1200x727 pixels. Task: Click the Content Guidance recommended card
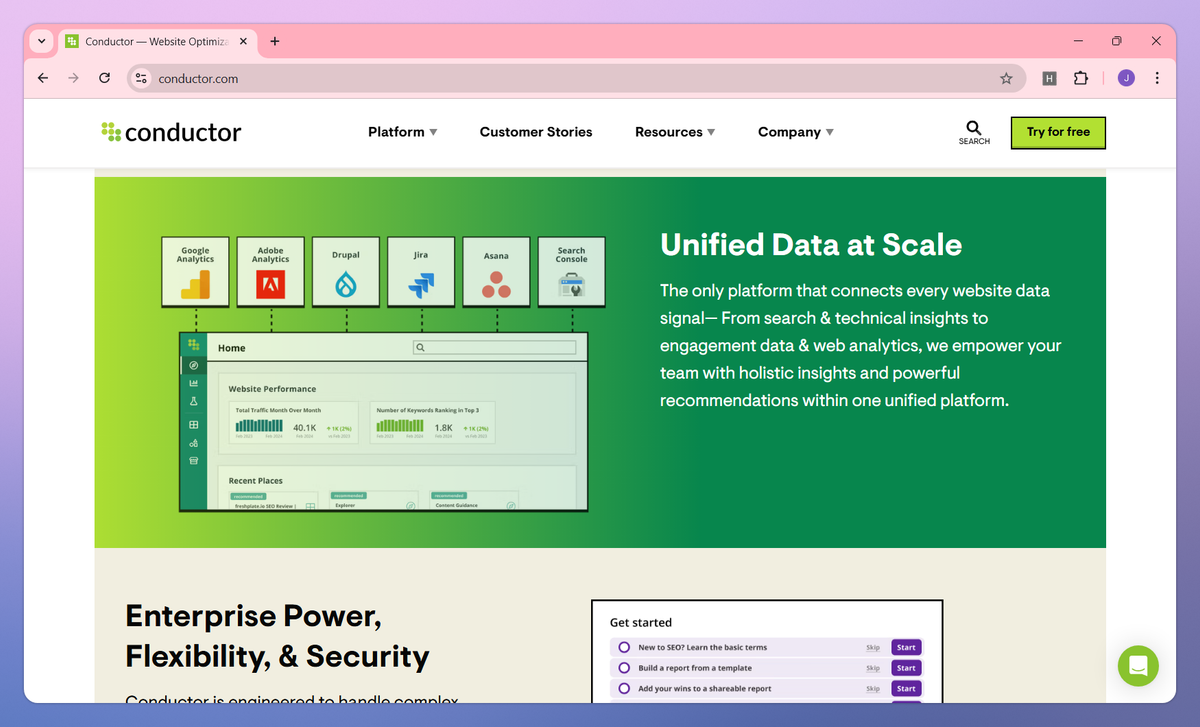(473, 500)
